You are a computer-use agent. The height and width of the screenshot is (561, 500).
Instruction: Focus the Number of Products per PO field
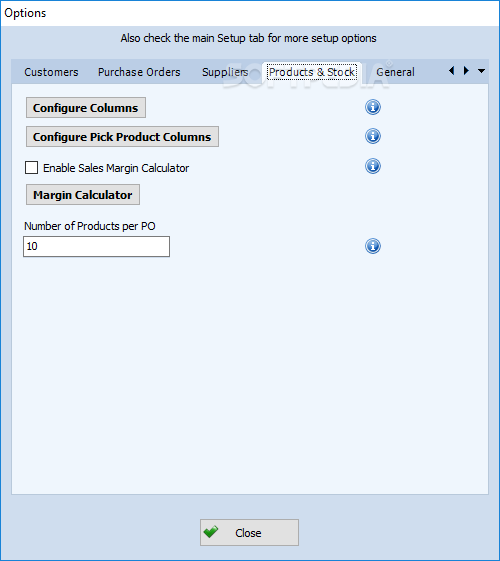pos(97,247)
